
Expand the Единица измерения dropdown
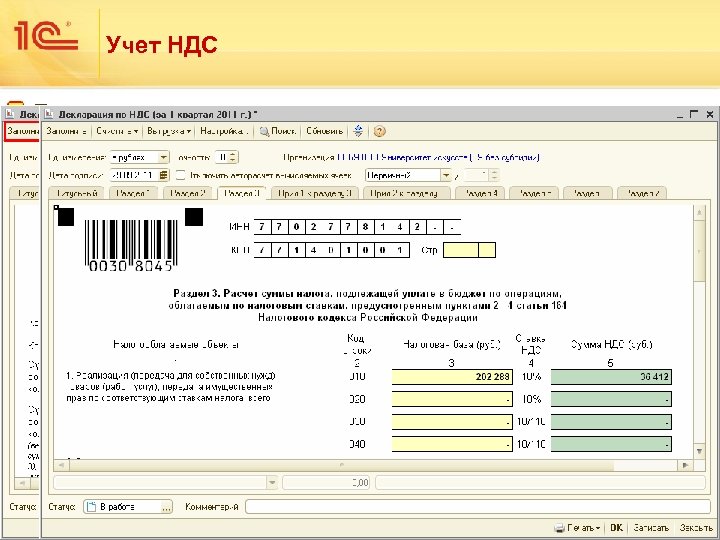(163, 158)
